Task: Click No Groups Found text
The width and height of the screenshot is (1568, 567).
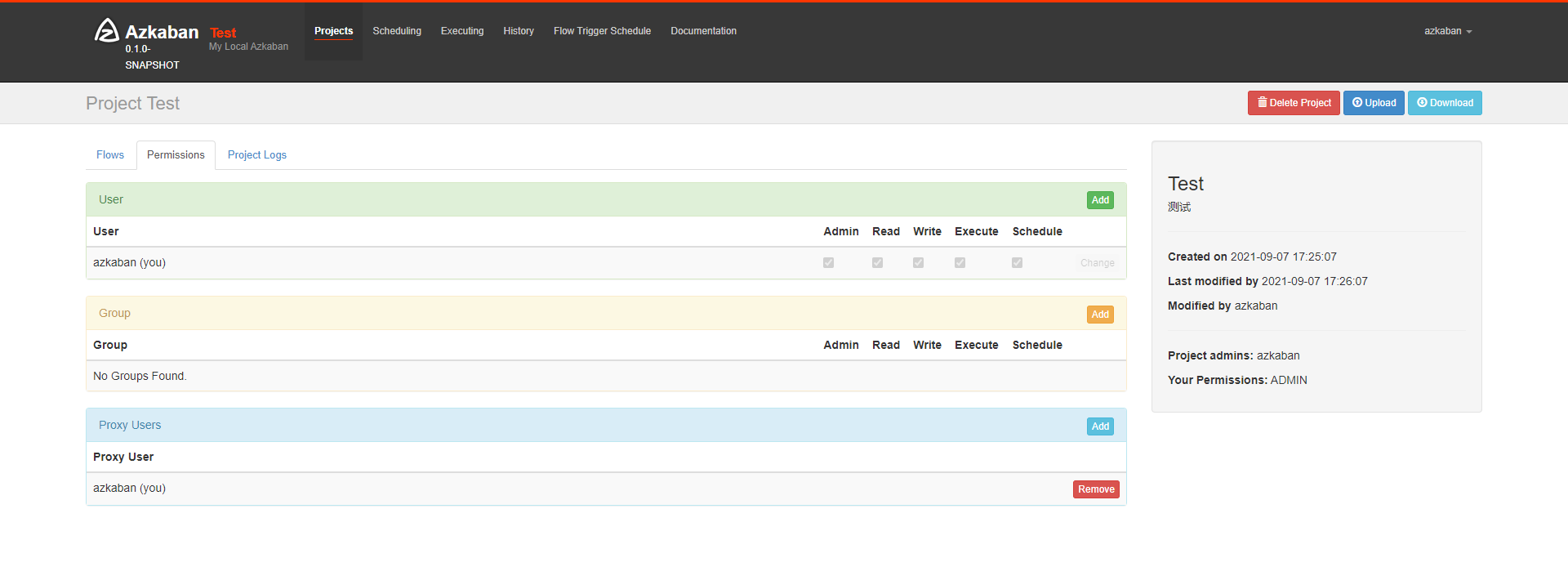Action: (x=140, y=376)
